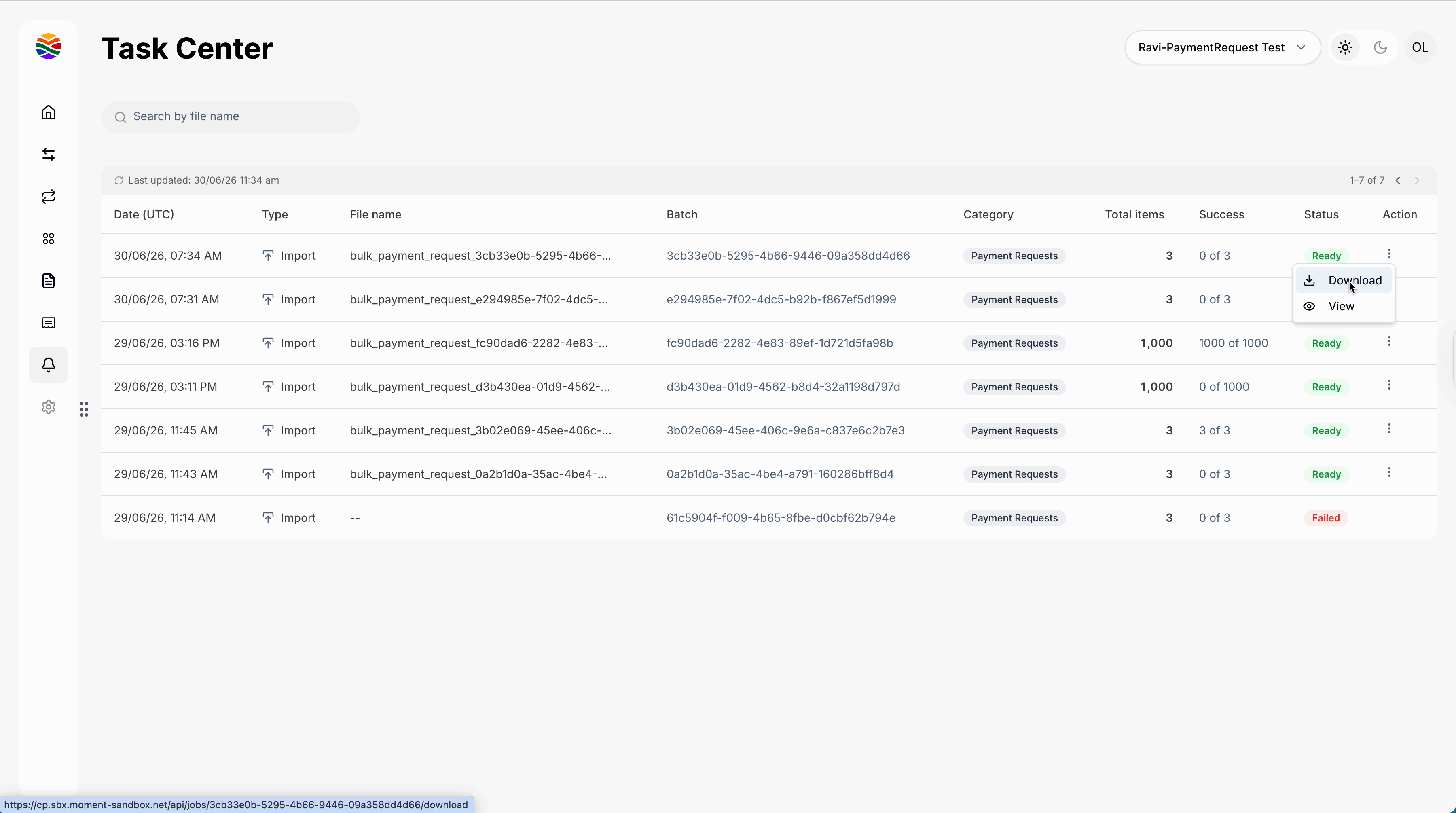Click file name bulk_payment_request_e294985e-7f02-4dc5-...
Viewport: 1456px width, 813px height.
[479, 299]
